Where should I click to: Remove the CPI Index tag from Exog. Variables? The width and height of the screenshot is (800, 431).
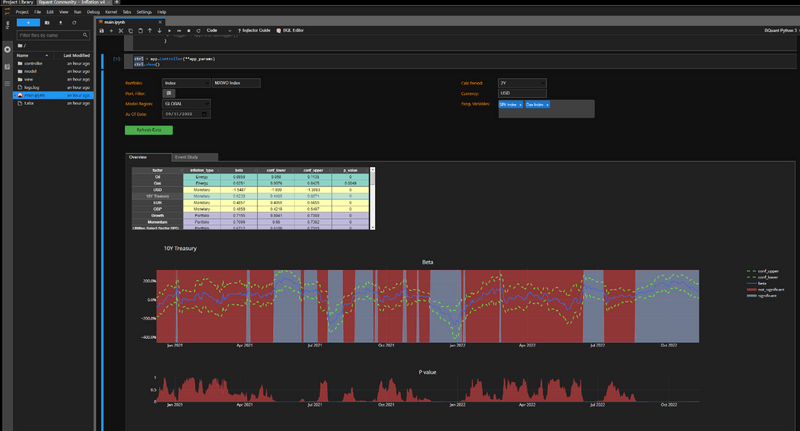pos(518,104)
